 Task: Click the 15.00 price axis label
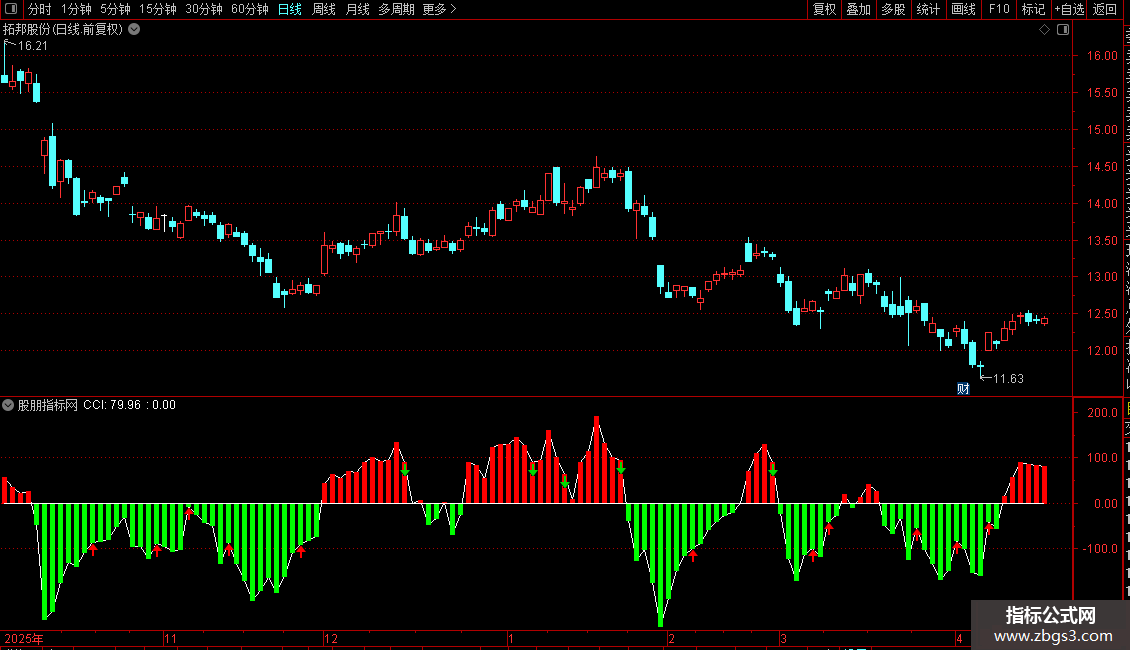(x=1102, y=130)
